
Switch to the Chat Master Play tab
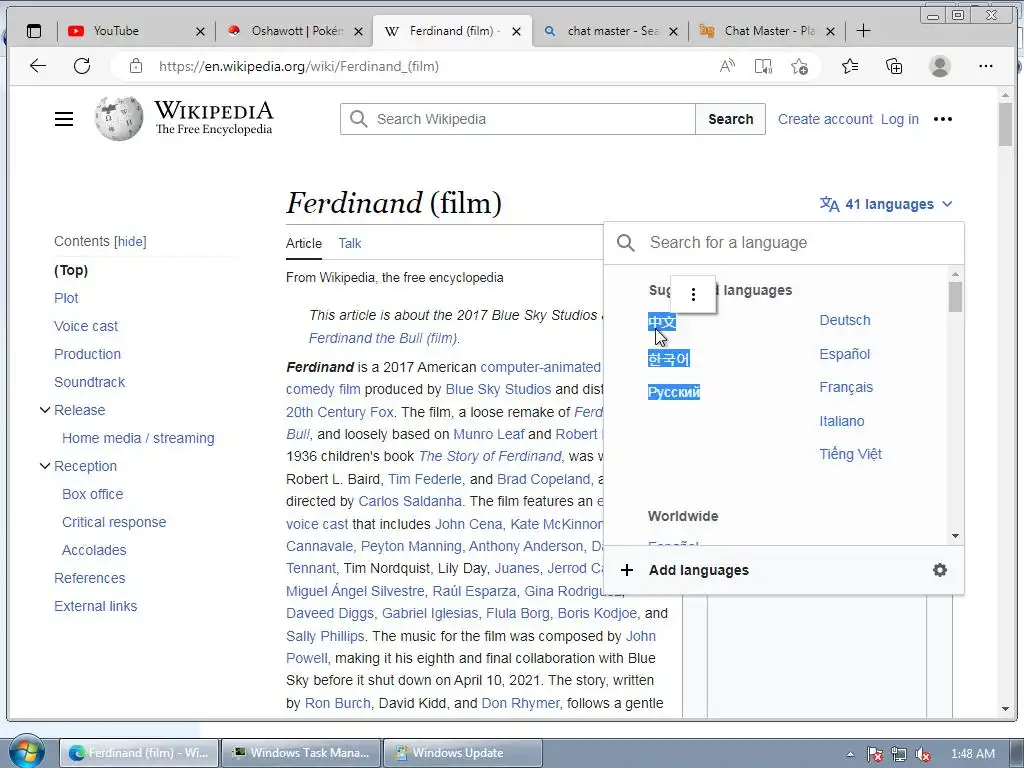coord(767,31)
